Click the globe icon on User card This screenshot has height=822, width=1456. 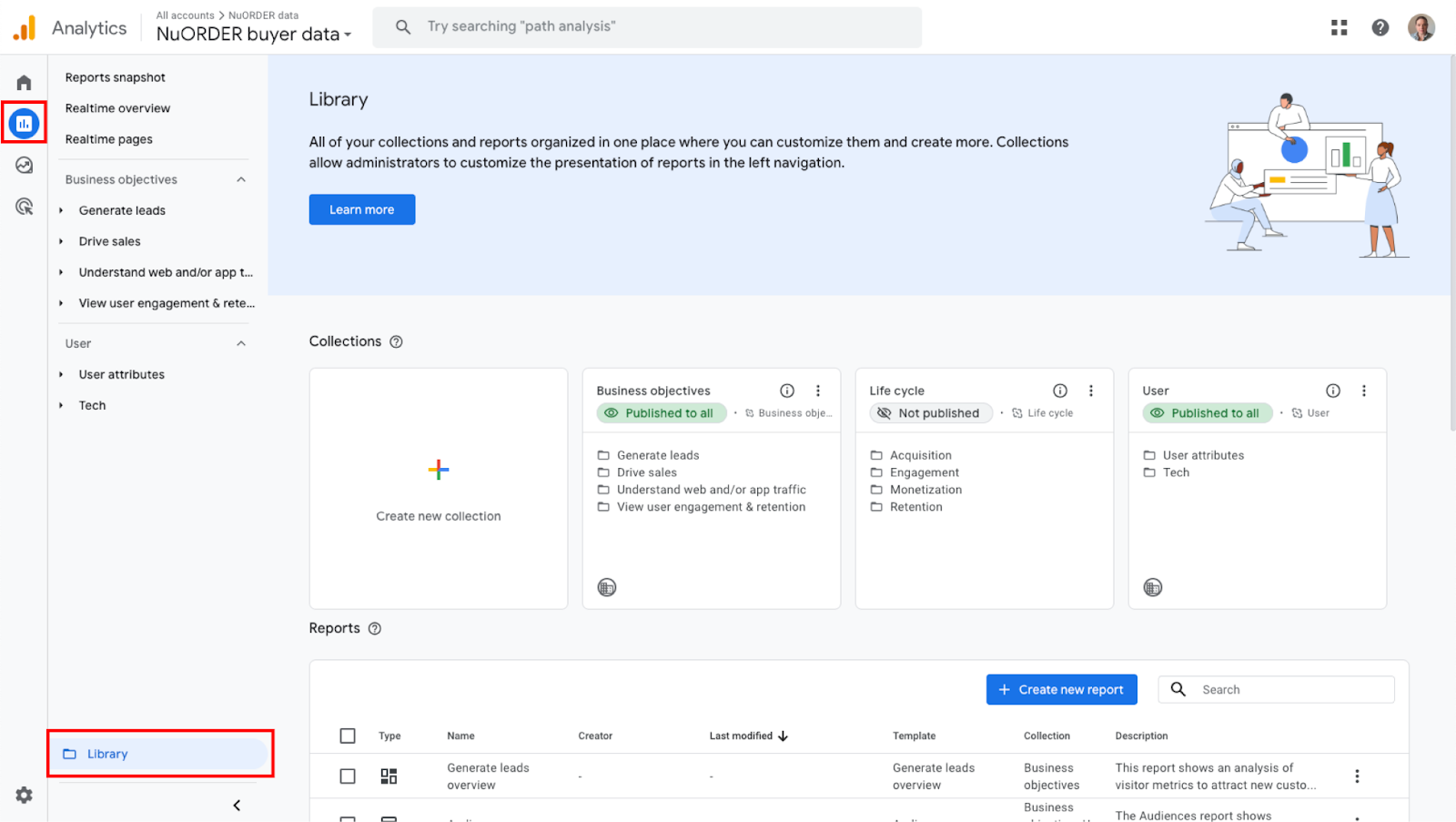tap(1153, 587)
